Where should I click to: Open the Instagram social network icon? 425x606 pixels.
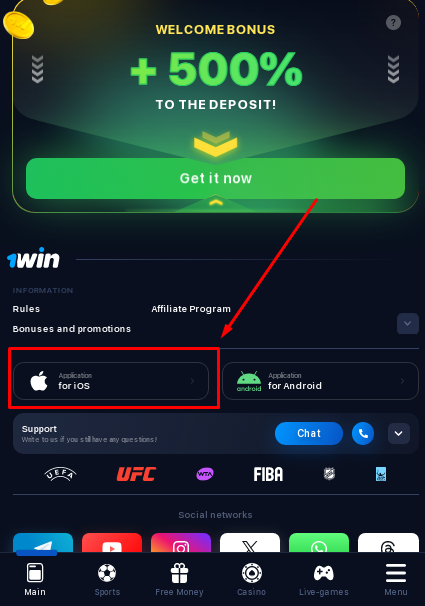[181, 543]
